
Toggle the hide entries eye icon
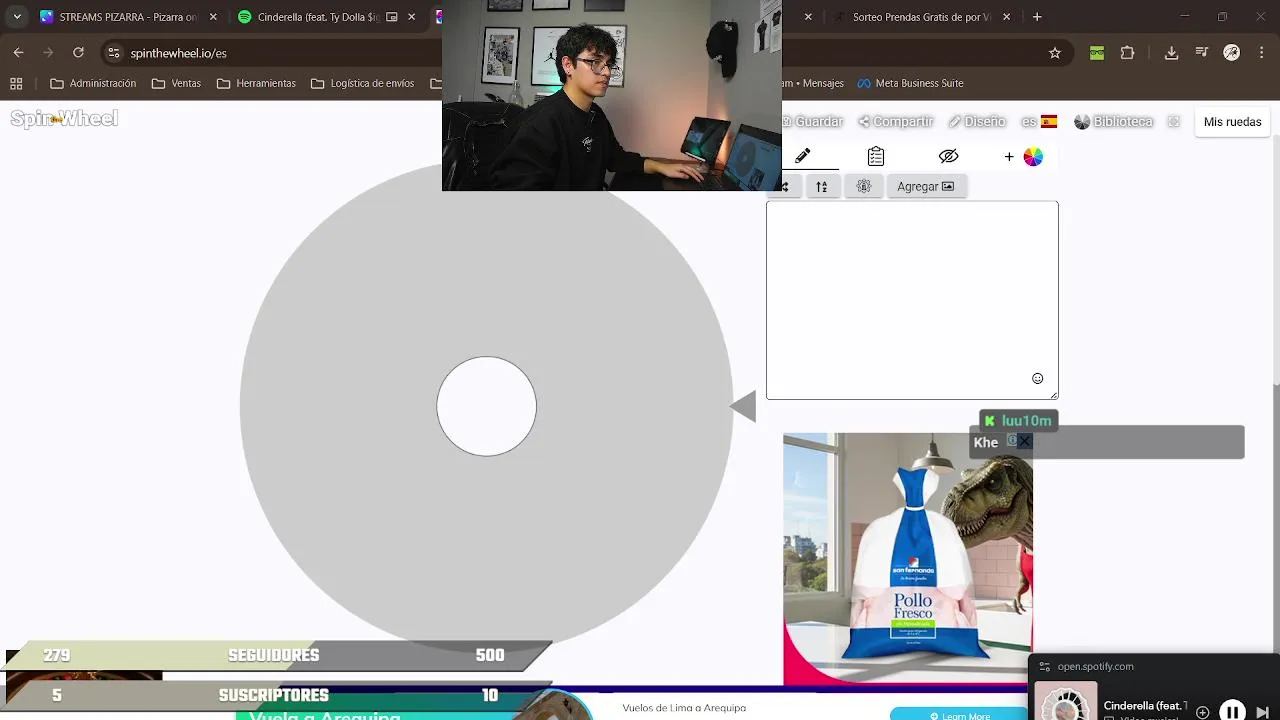pyautogui.click(x=949, y=156)
